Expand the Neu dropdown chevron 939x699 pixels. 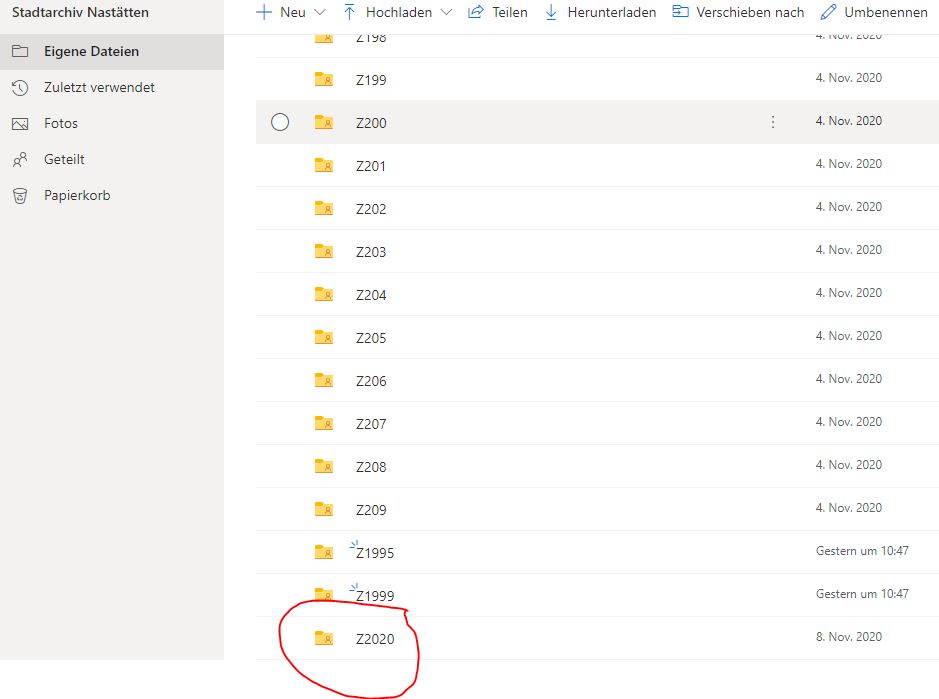pos(320,12)
